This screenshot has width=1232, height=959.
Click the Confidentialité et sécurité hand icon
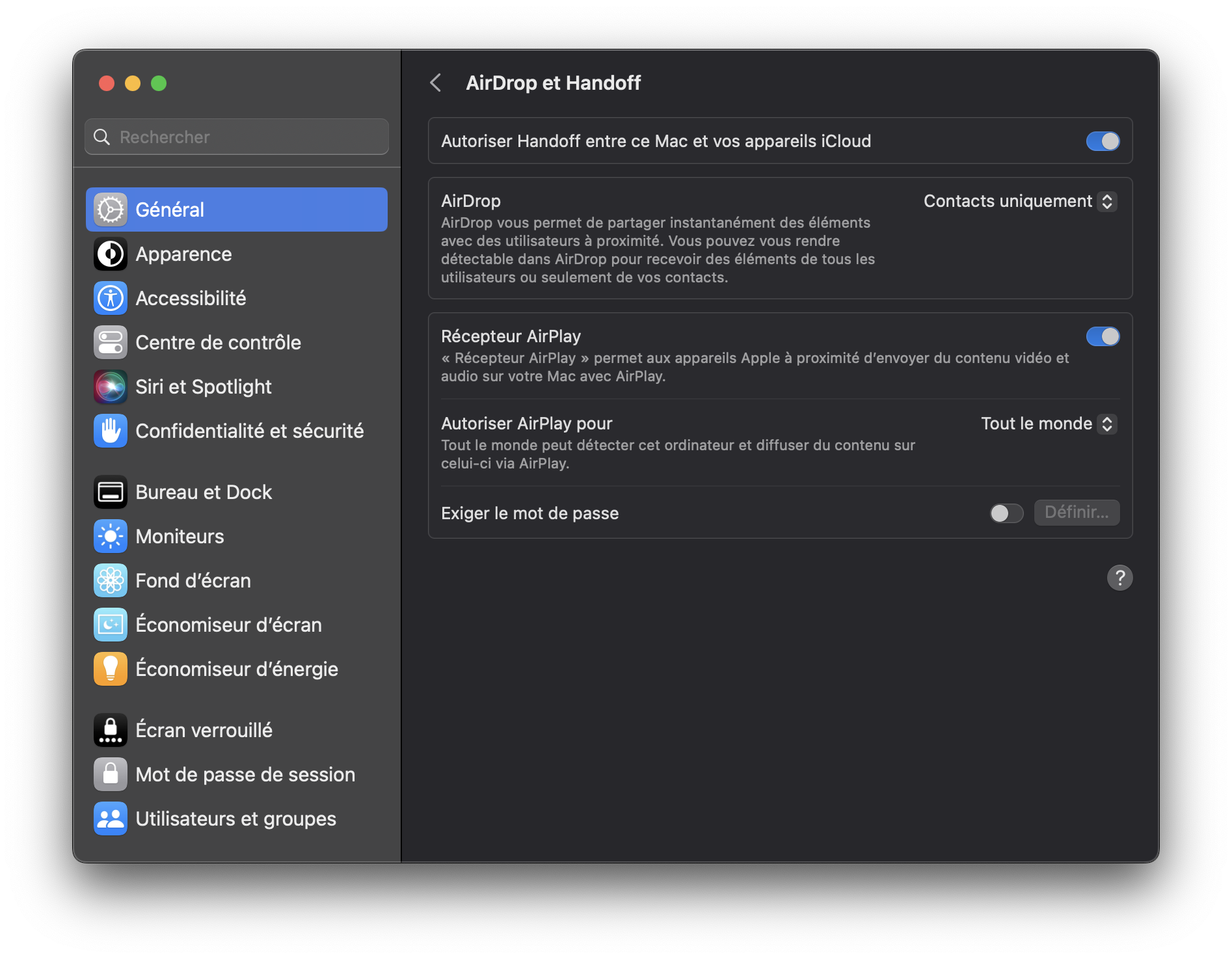point(111,431)
